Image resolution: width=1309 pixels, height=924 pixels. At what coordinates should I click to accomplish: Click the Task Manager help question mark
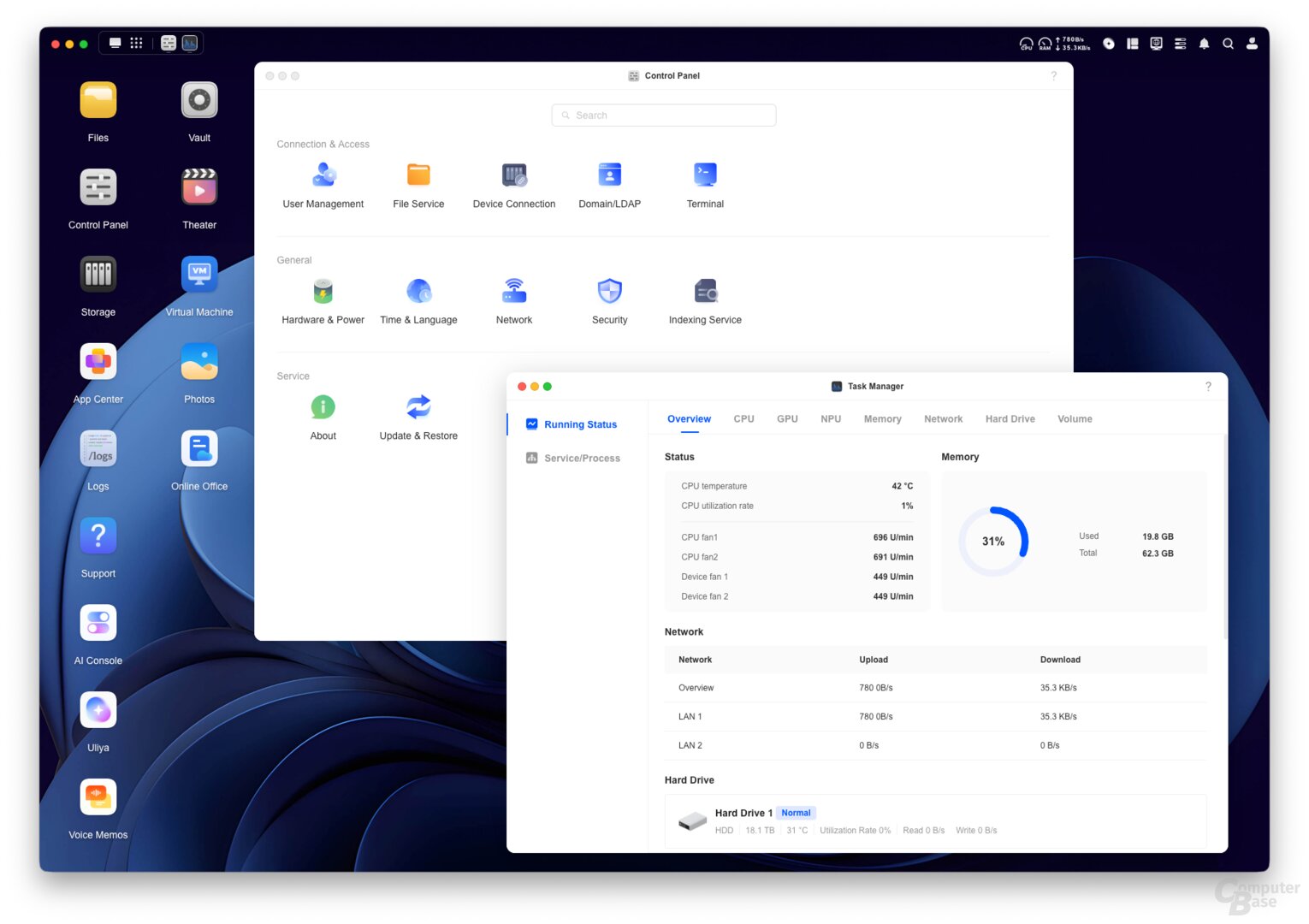(x=1208, y=387)
